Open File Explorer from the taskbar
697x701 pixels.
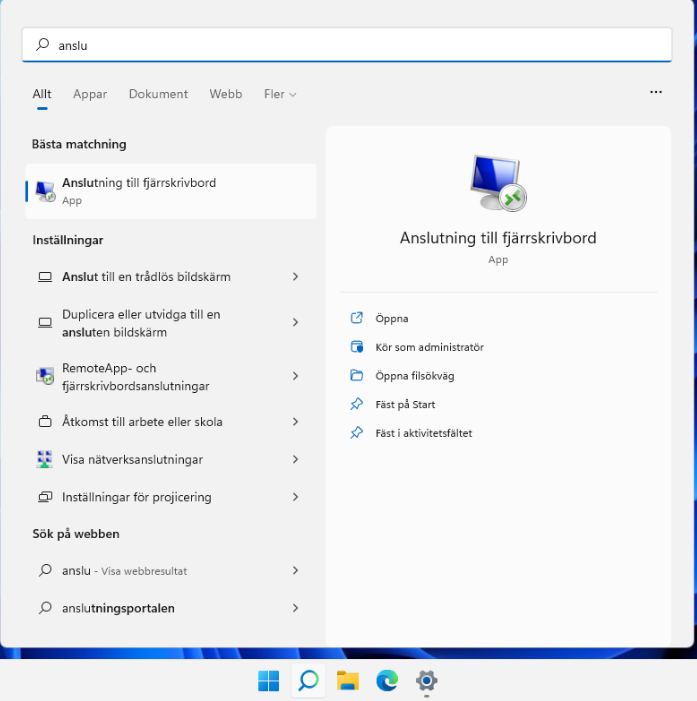(x=347, y=680)
